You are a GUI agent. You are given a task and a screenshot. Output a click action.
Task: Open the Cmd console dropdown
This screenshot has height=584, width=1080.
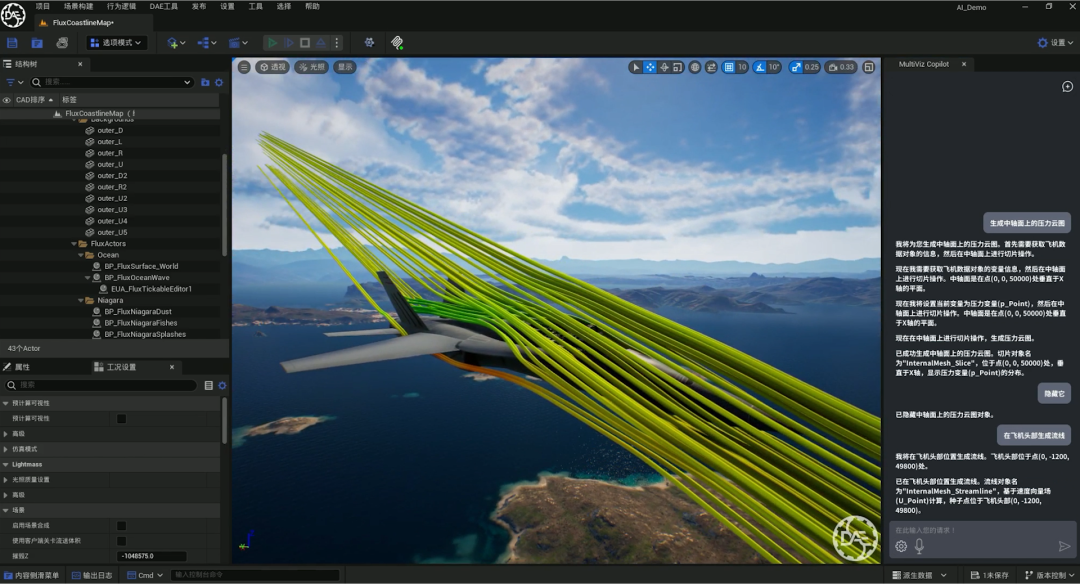pyautogui.click(x=145, y=575)
